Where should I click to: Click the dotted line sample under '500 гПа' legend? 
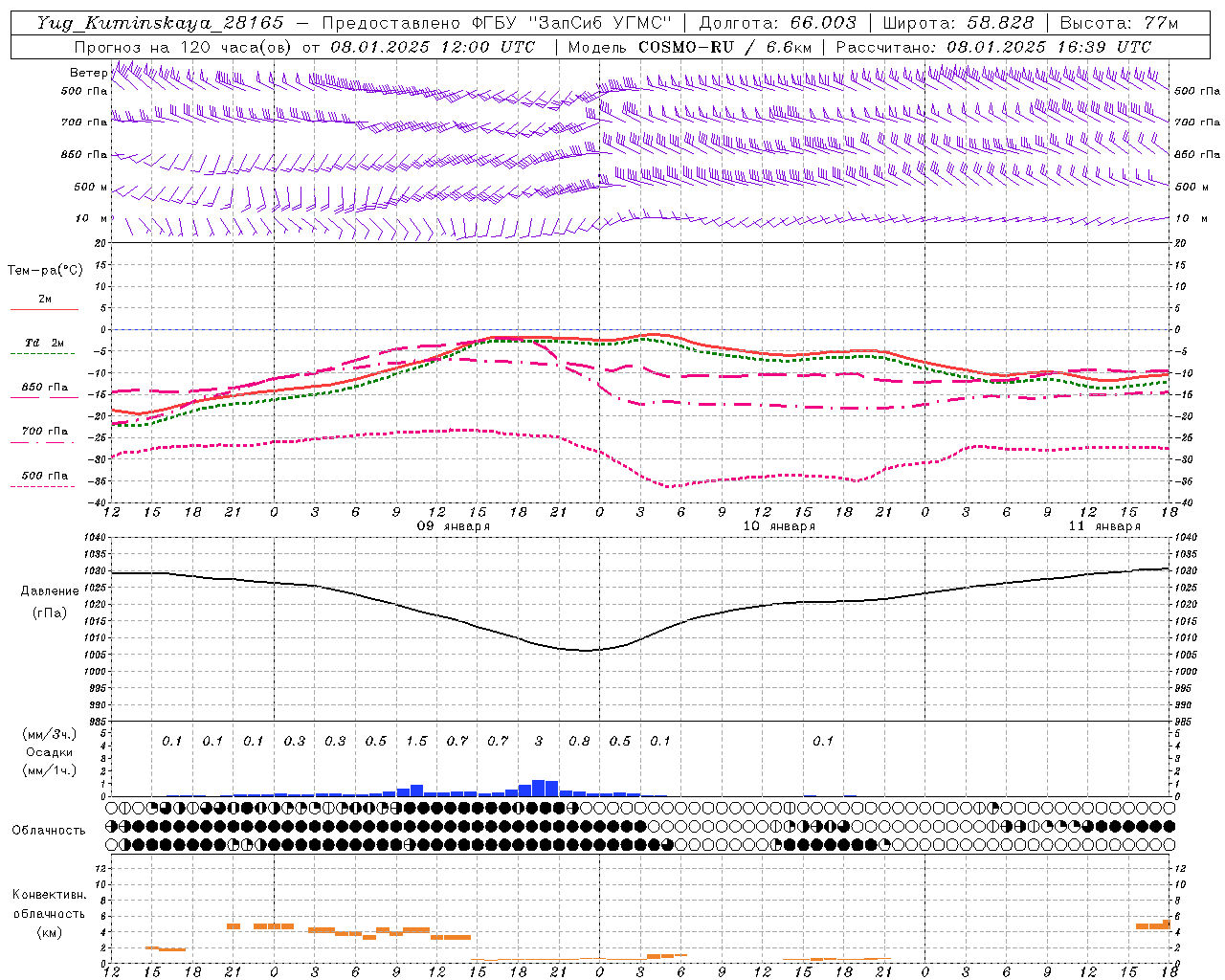click(x=43, y=486)
